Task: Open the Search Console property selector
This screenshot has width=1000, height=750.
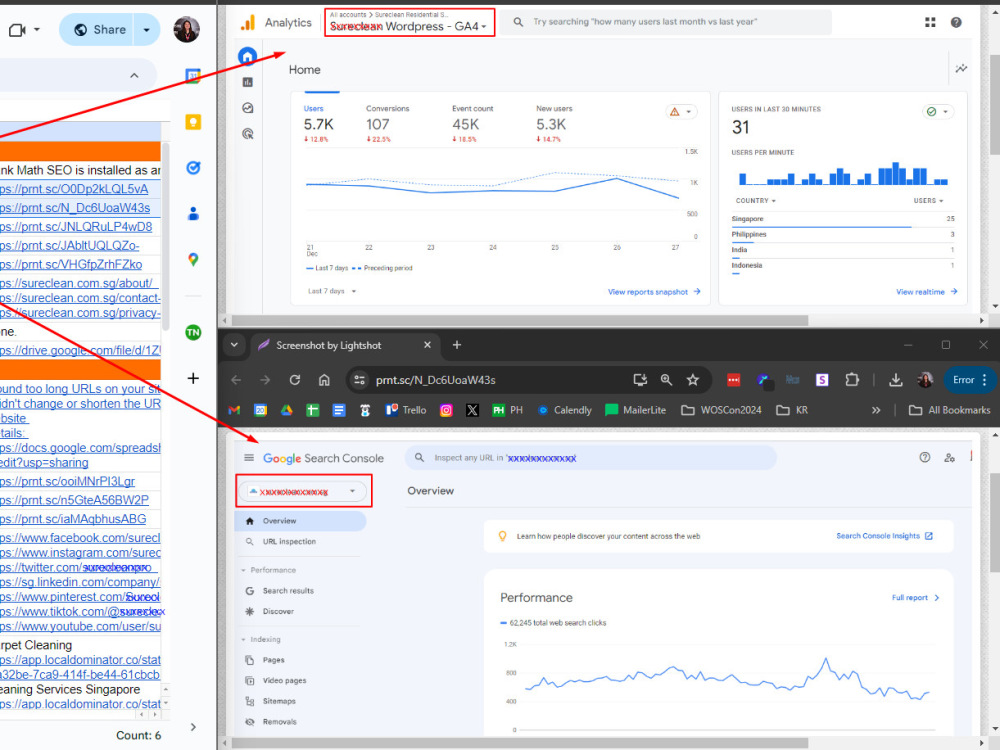Action: pyautogui.click(x=304, y=491)
